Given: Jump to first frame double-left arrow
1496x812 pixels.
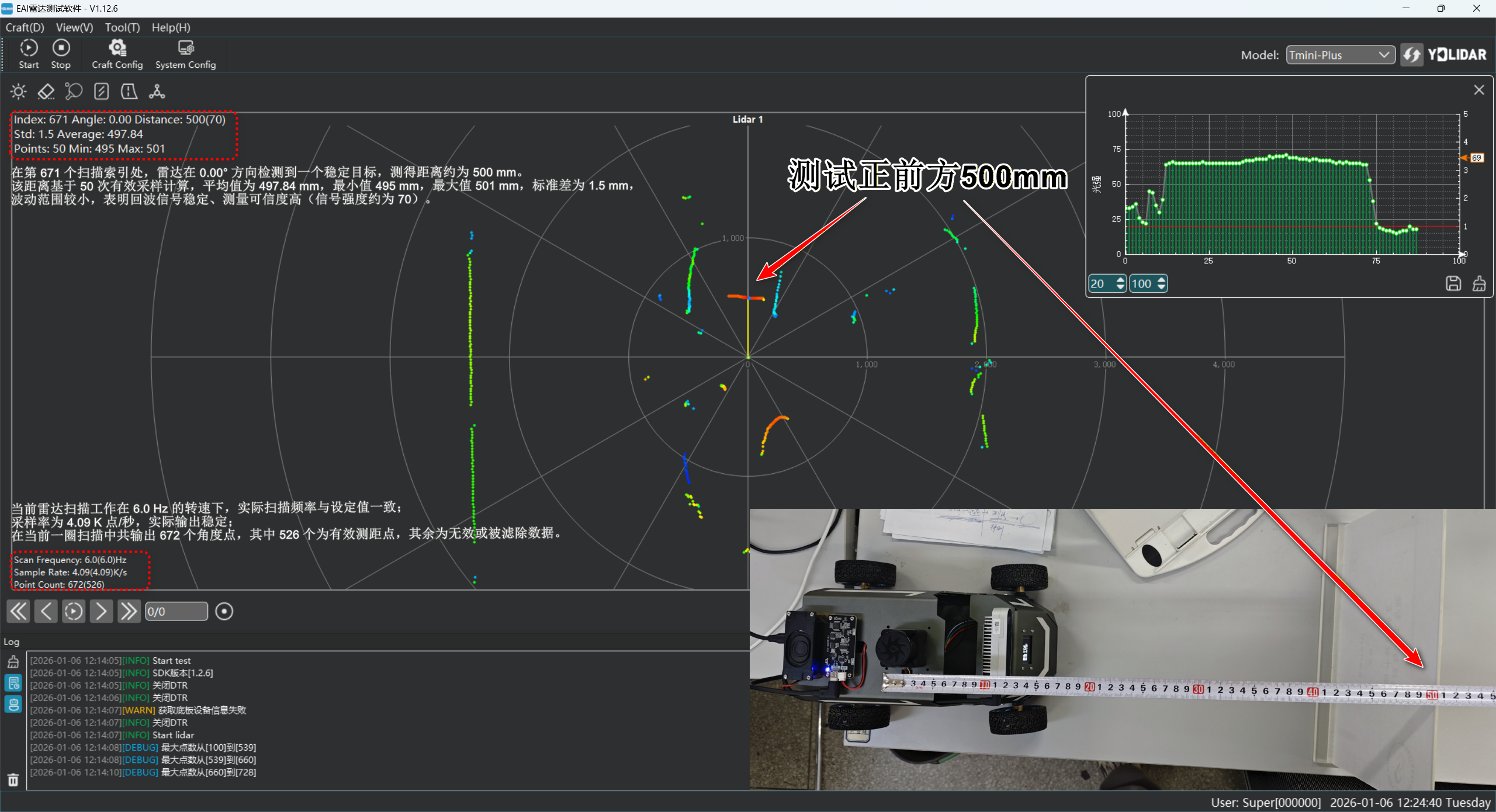Looking at the screenshot, I should tap(18, 612).
